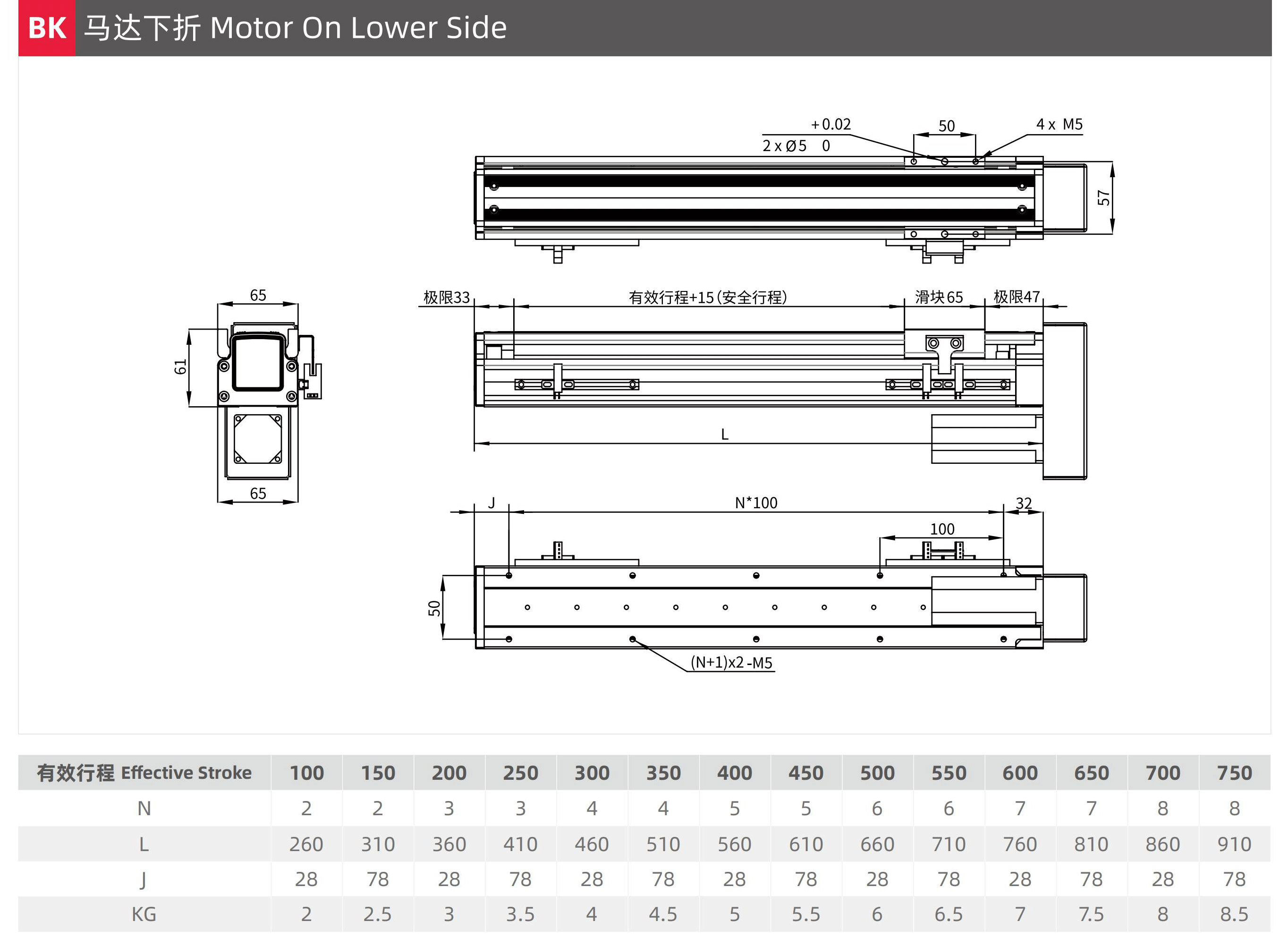Click the N*100 dimension label
1288x938 pixels.
click(755, 503)
